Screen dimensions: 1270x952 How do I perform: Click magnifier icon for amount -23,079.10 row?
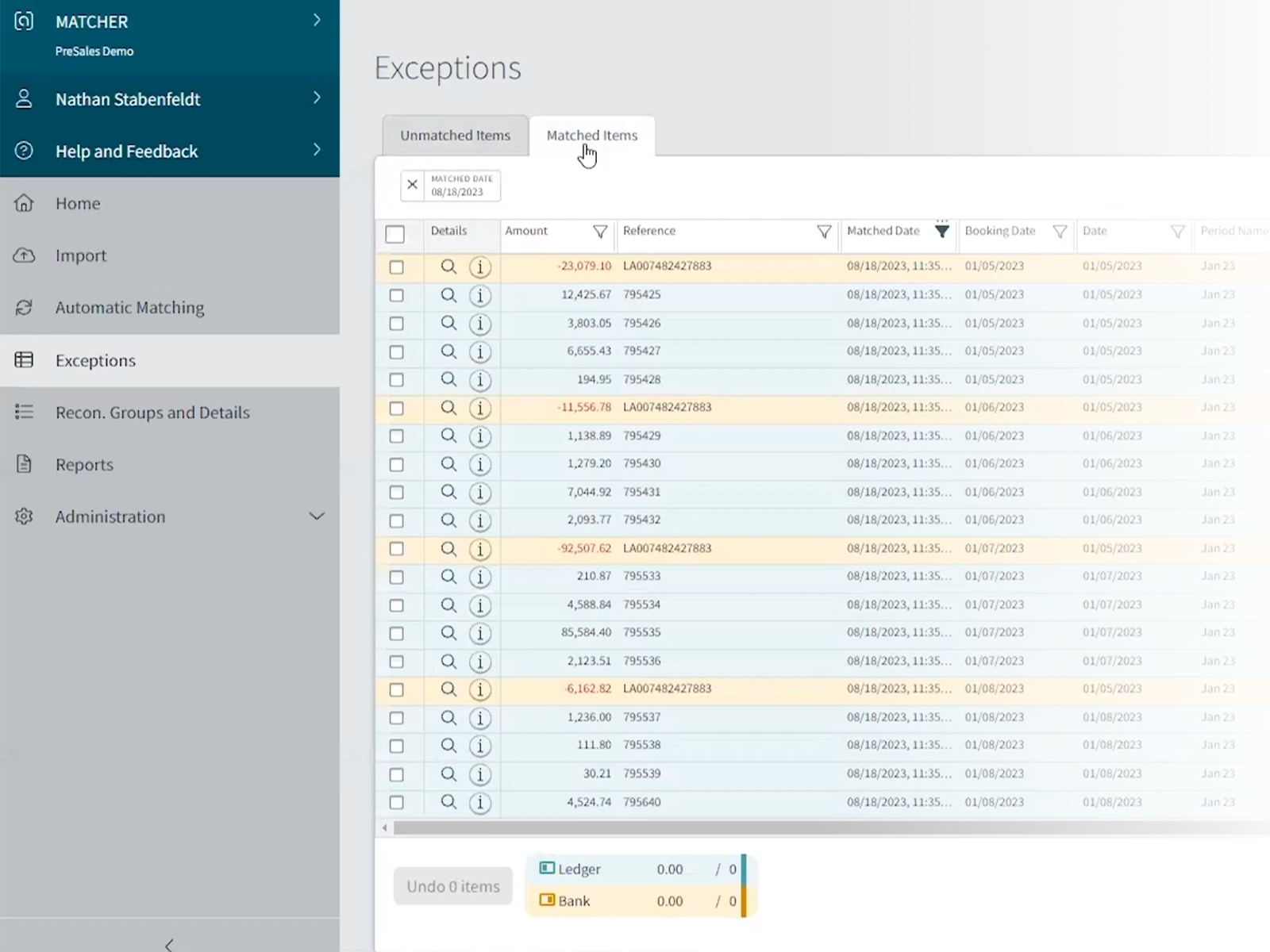[x=448, y=267]
